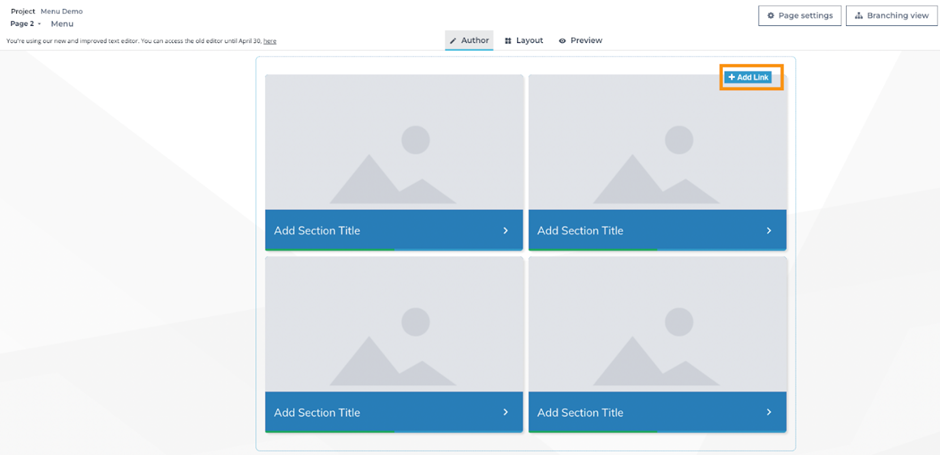Screen dimensions: 940x455
Task: Edit 'Add Section Title' in bottom-left card
Action: [317, 412]
